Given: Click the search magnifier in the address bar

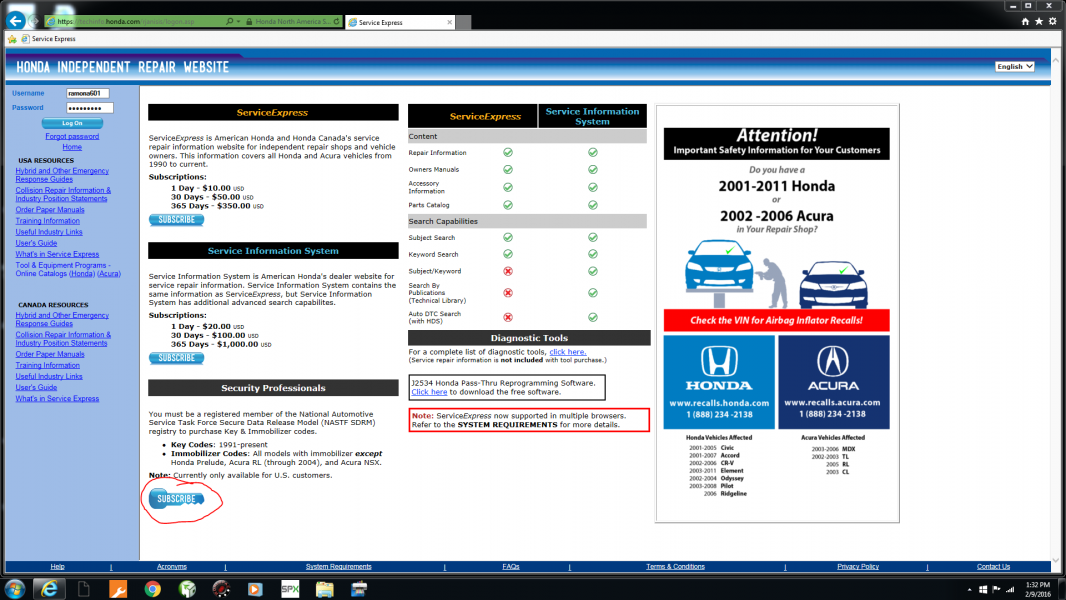Looking at the screenshot, I should click(x=229, y=22).
